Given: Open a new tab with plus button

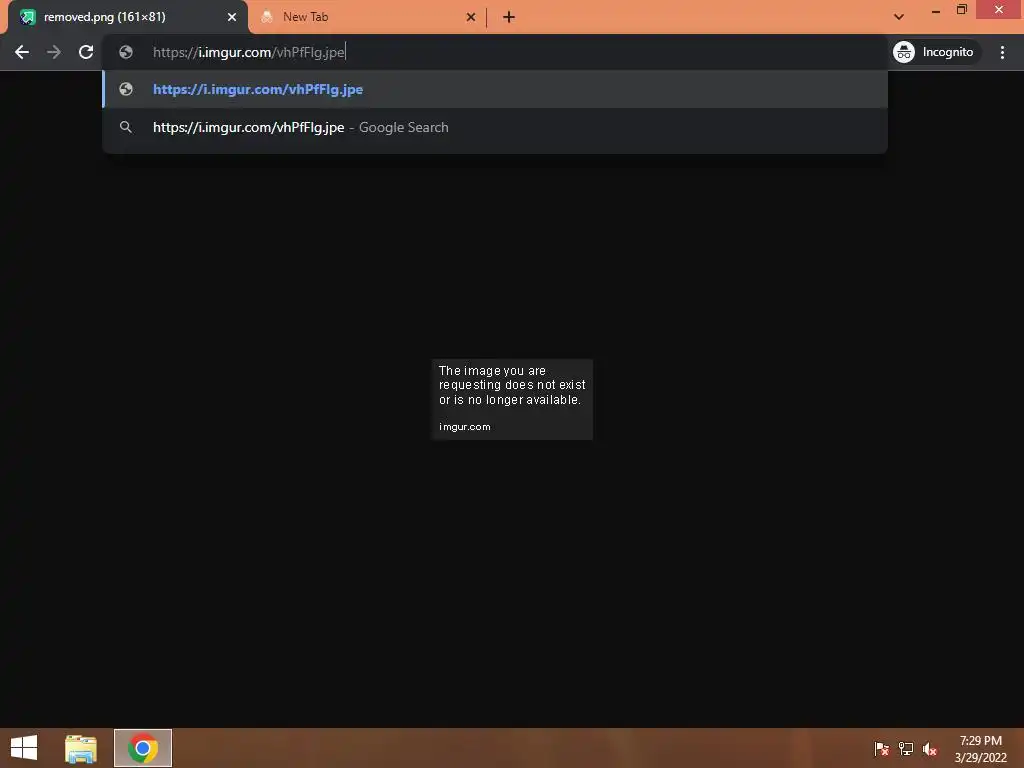Looking at the screenshot, I should click(509, 17).
